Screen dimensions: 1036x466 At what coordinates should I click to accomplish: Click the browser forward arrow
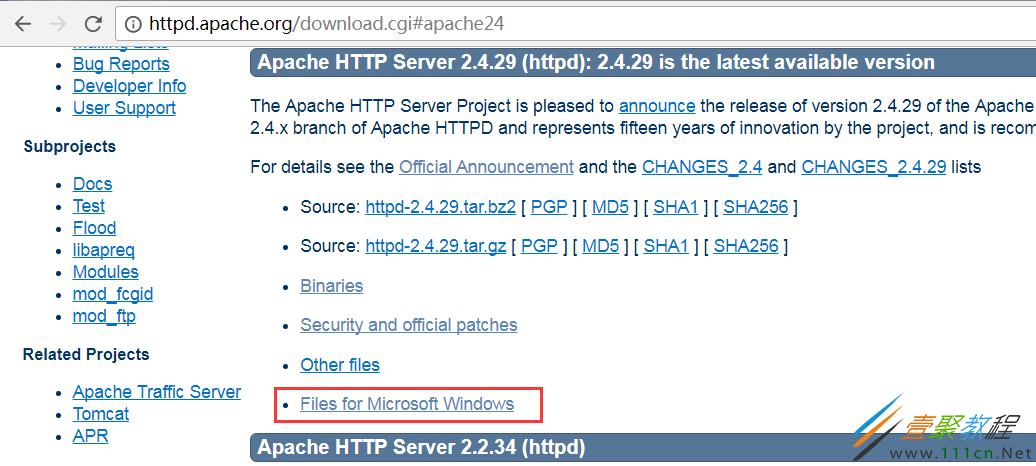(58, 24)
